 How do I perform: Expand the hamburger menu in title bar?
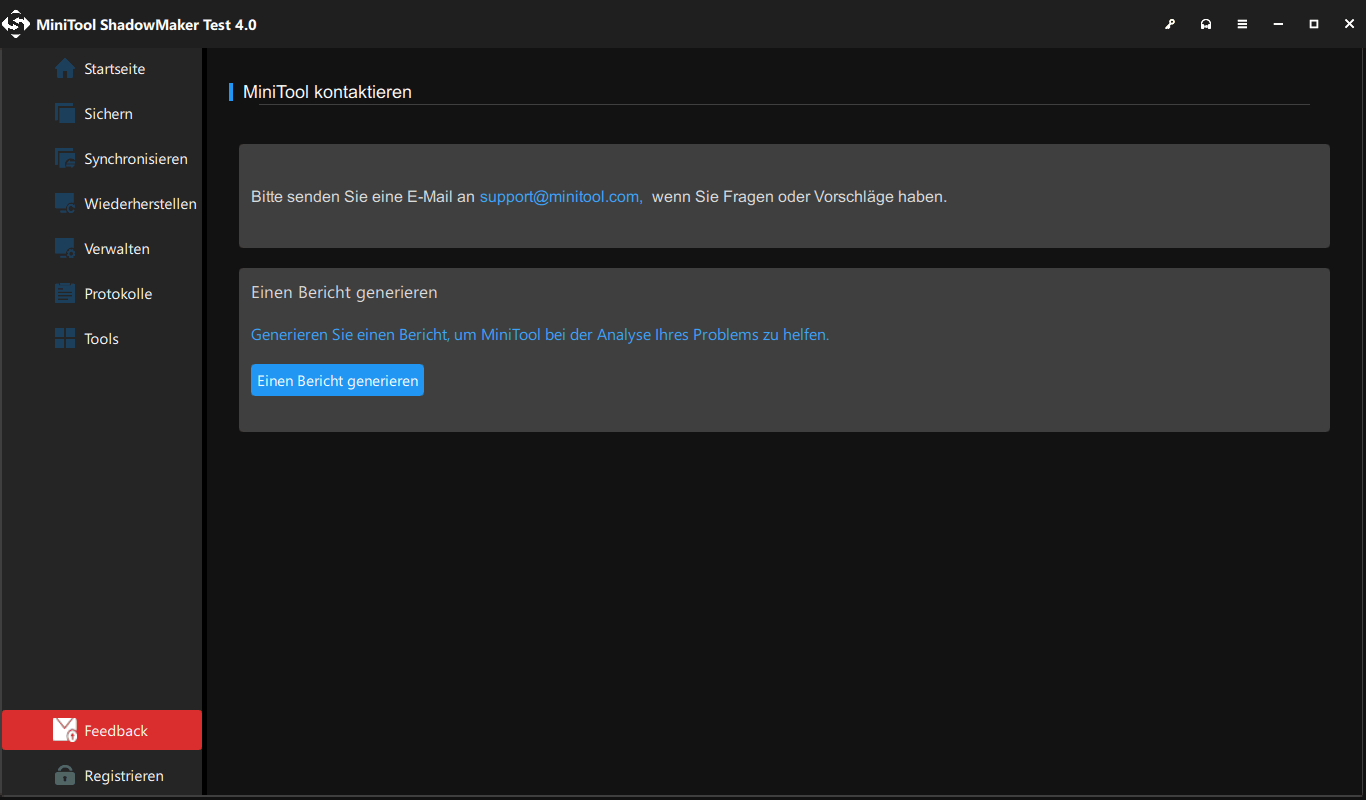[1242, 24]
